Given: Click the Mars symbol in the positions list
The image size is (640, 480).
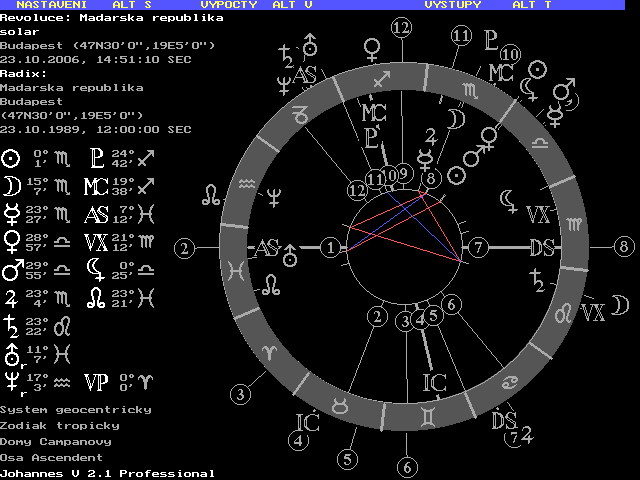Looking at the screenshot, I should click(11, 270).
